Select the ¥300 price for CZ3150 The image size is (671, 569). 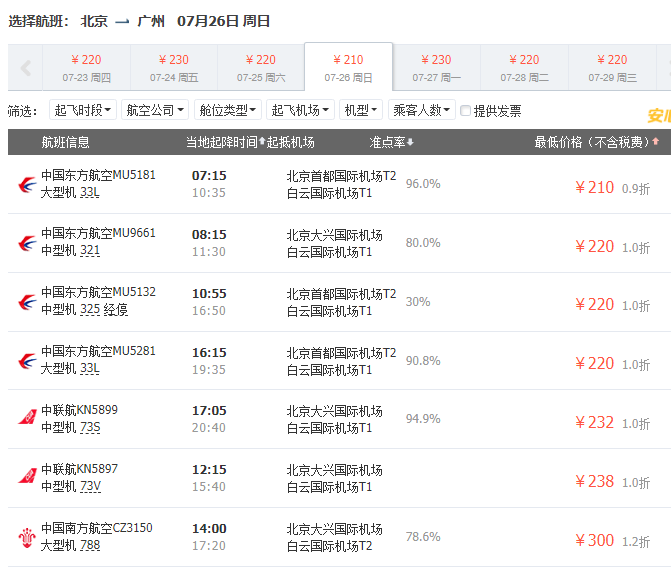[595, 540]
